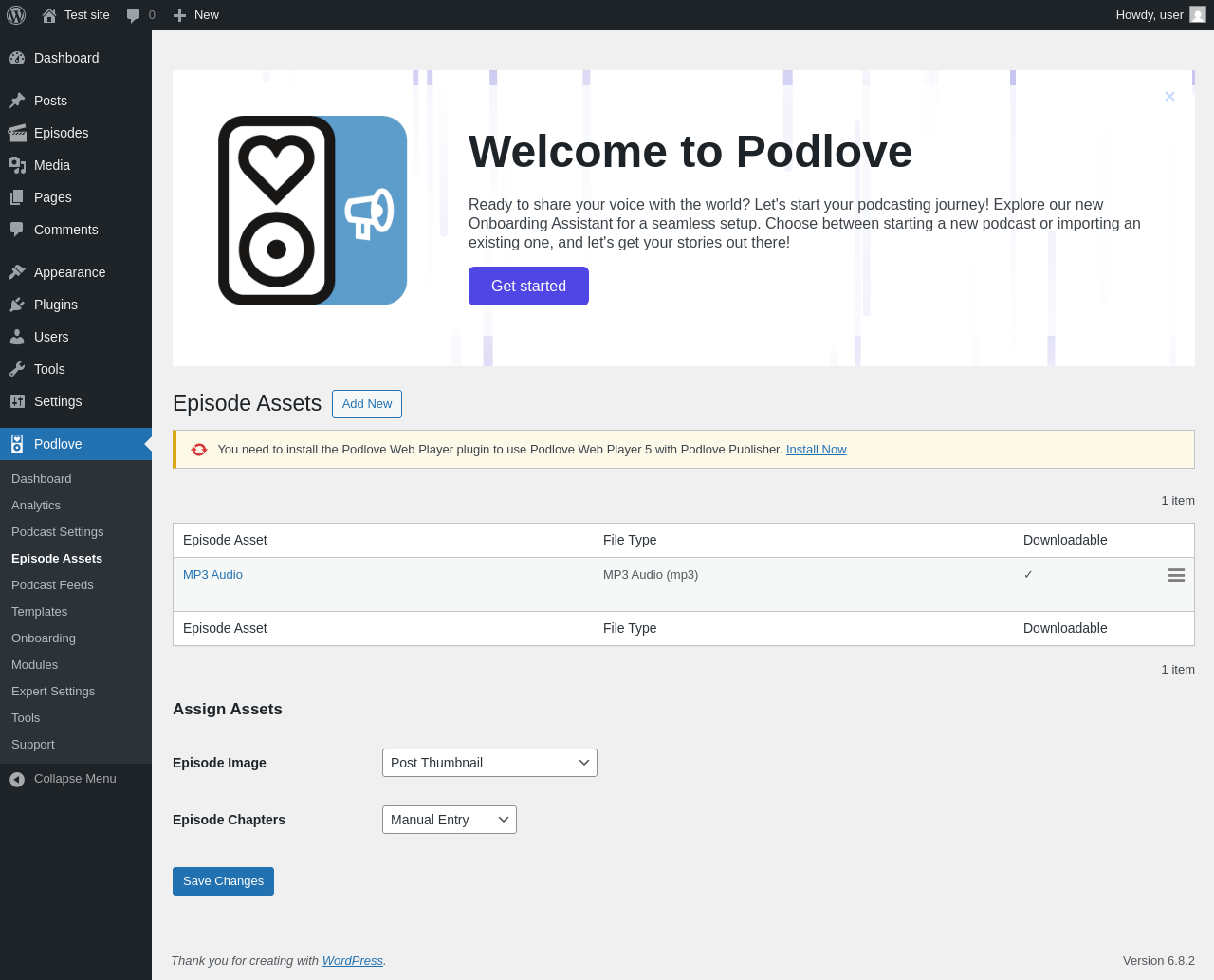Viewport: 1214px width, 980px height.
Task: Click the home icon next to Test site
Action: (x=49, y=15)
